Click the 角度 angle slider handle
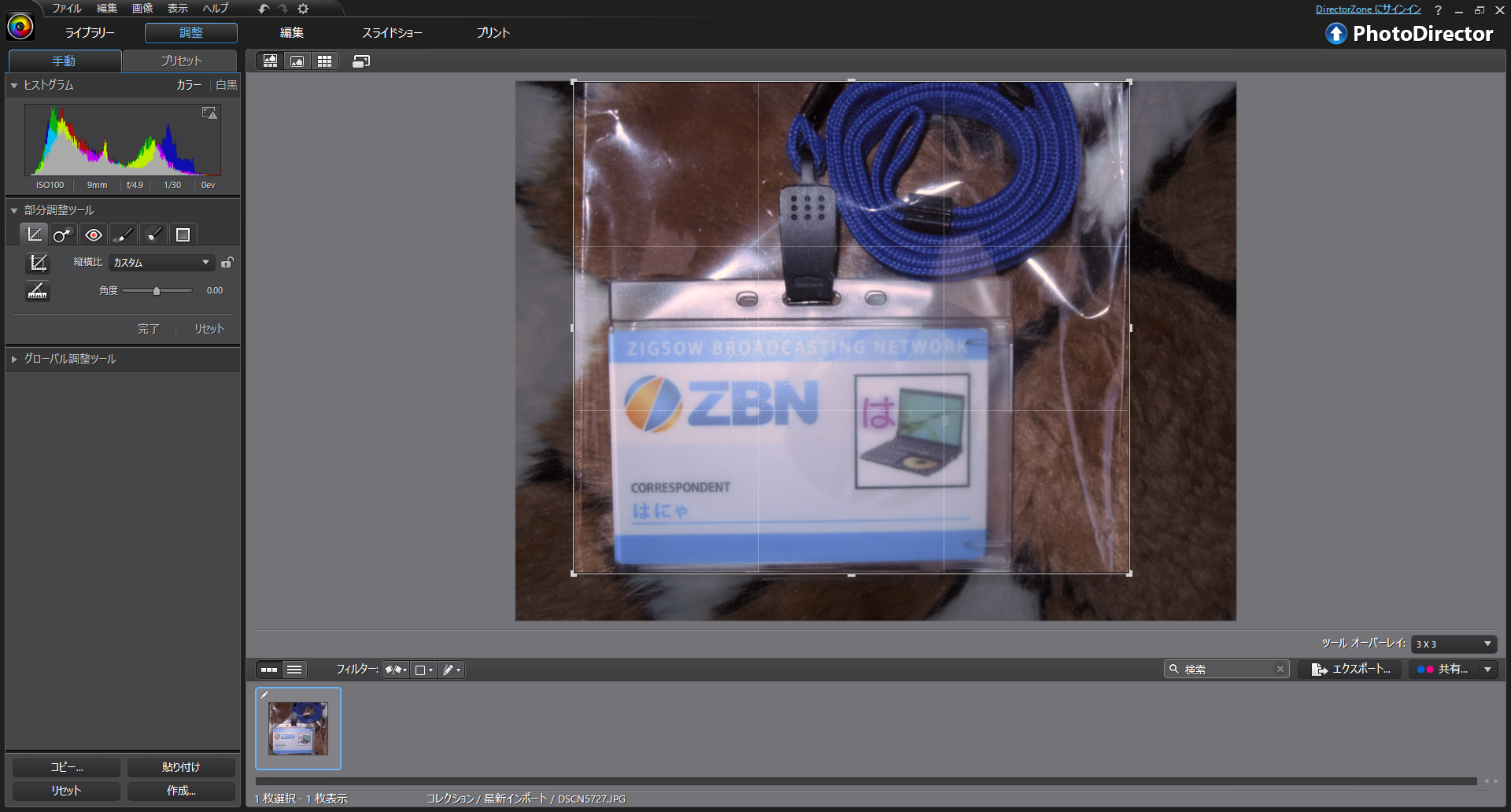The height and width of the screenshot is (812, 1511). (x=157, y=291)
